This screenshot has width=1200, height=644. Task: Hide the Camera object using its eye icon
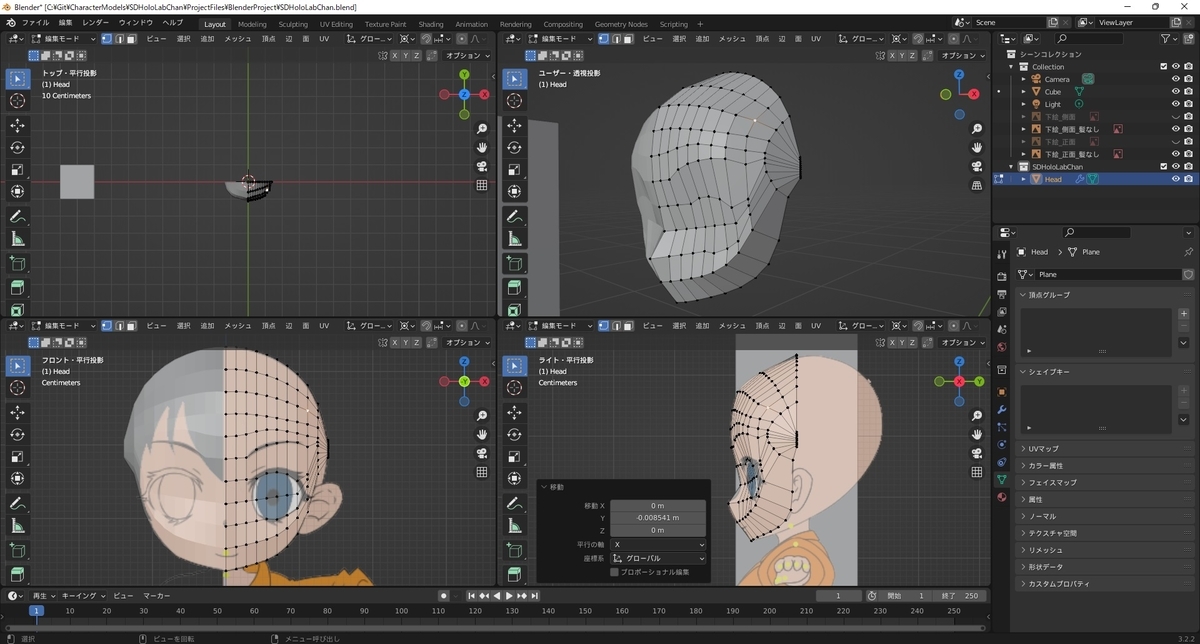click(x=1176, y=79)
